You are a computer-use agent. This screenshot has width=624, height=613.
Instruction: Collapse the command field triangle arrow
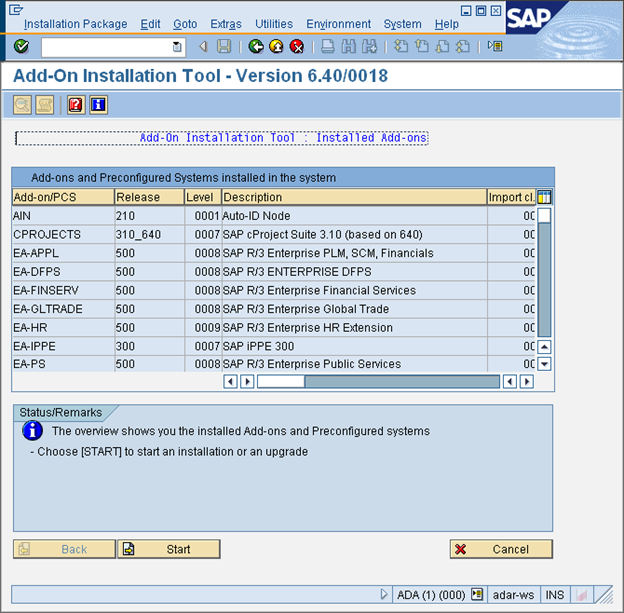pos(203,47)
